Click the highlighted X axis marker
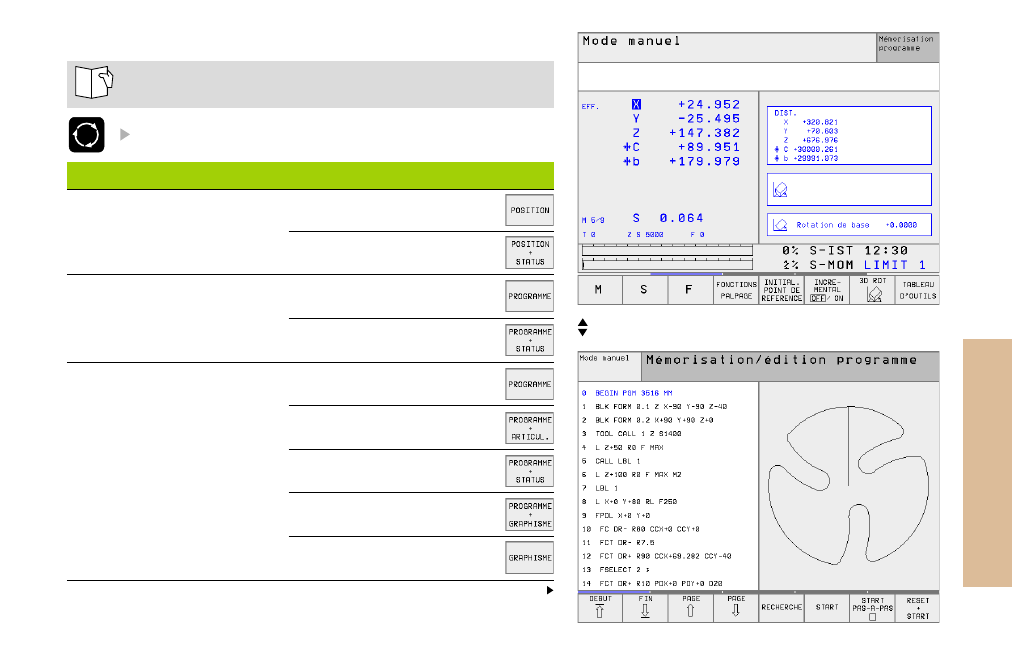The image size is (1012, 655). 636,105
